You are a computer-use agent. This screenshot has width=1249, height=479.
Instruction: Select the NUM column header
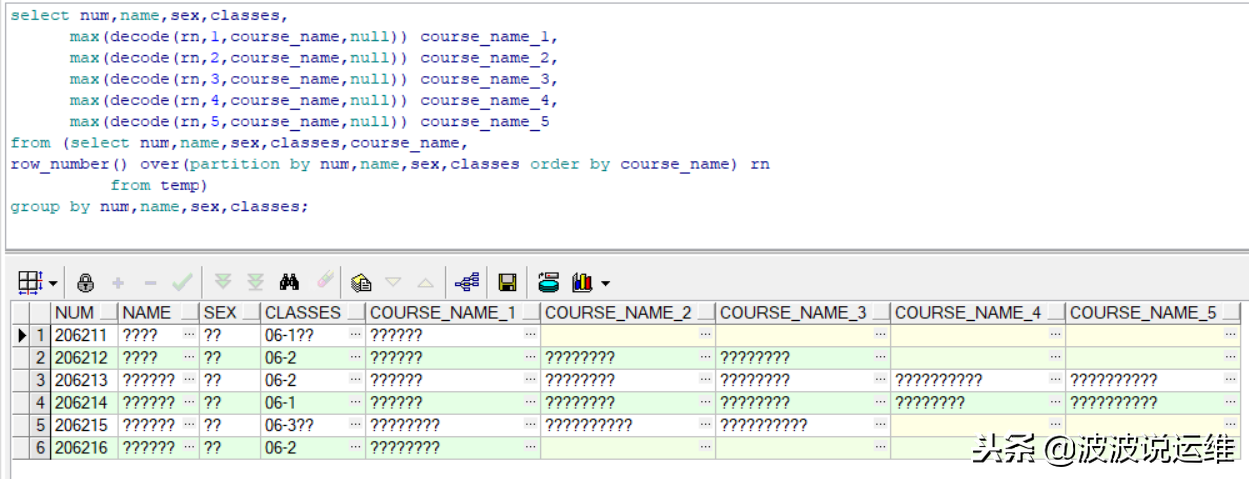click(85, 312)
